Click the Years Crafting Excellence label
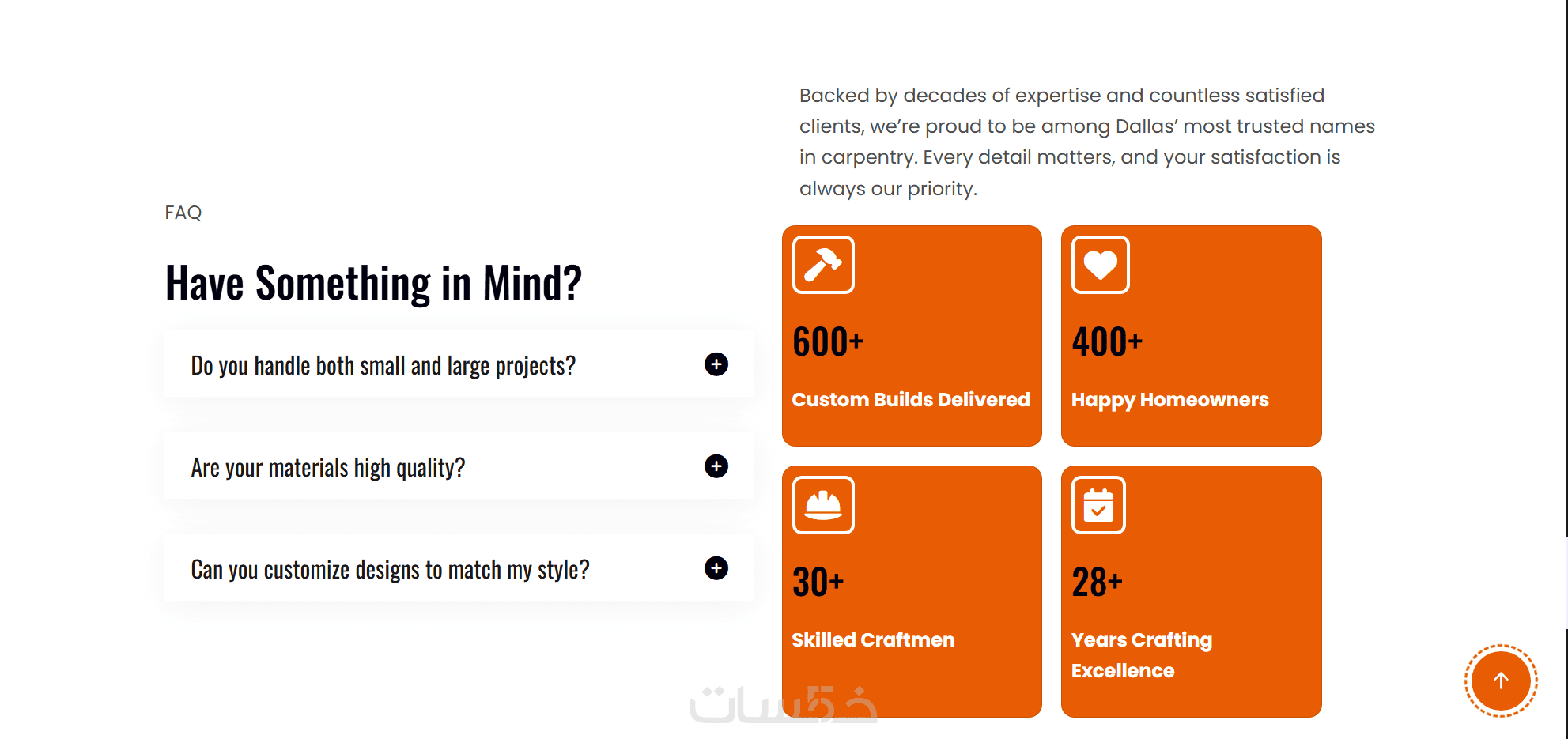Screen dimensions: 1568x739 coord(1141,654)
